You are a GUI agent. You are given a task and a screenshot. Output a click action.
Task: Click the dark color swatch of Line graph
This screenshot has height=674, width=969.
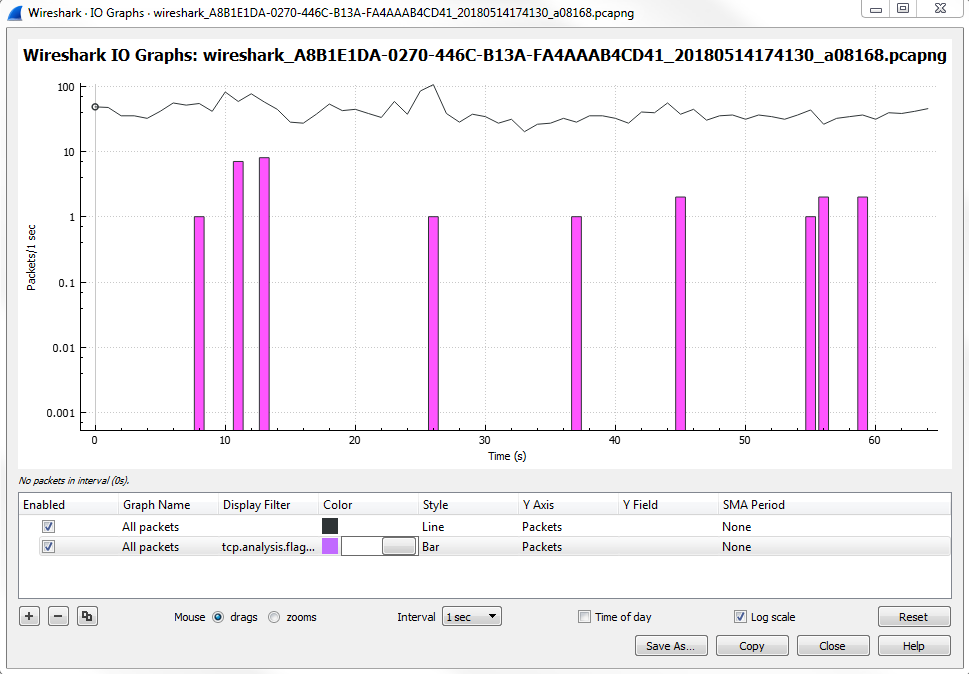(330, 526)
